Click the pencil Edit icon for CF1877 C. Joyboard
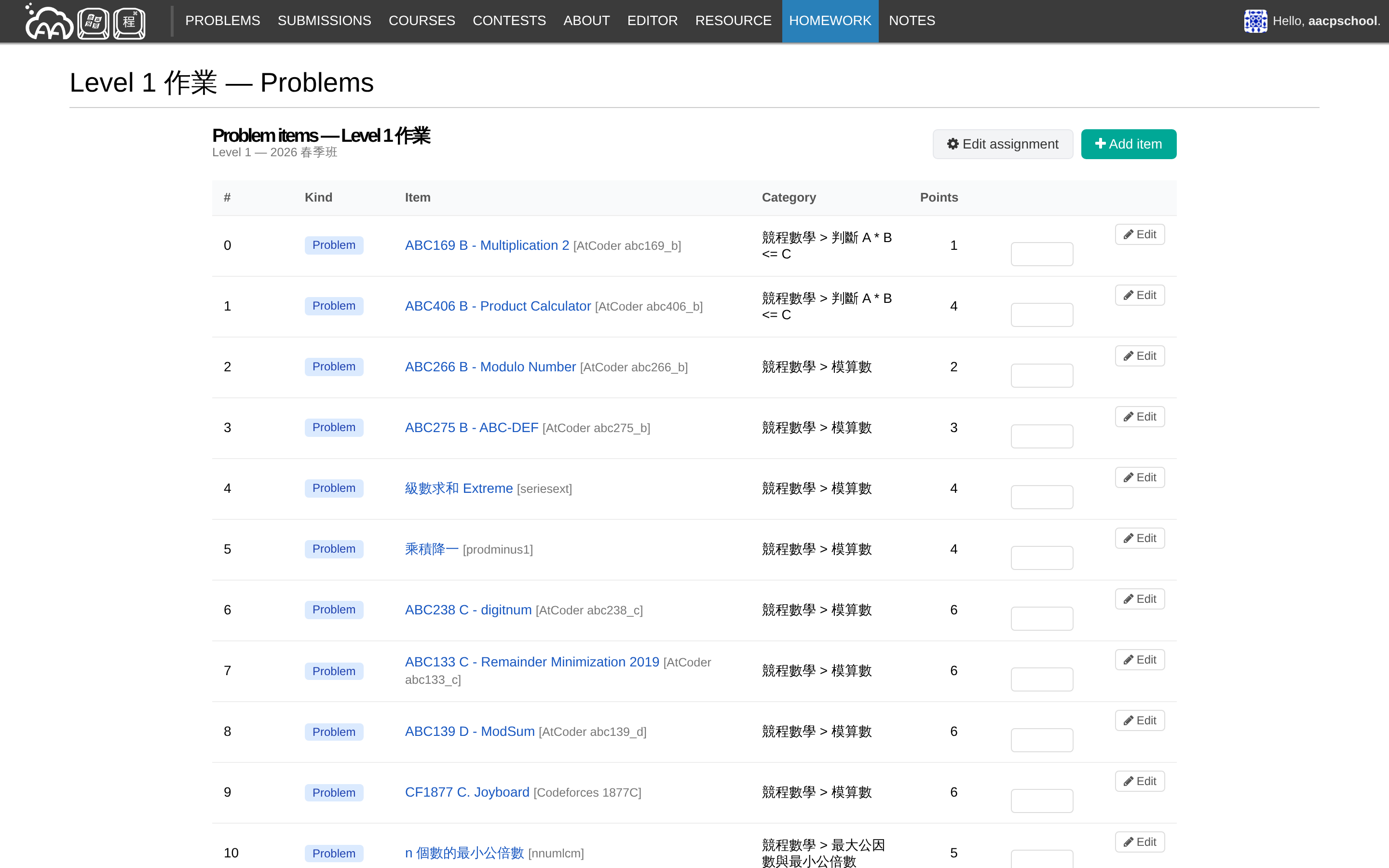Screen dimensions: 1389x868 point(1128,781)
